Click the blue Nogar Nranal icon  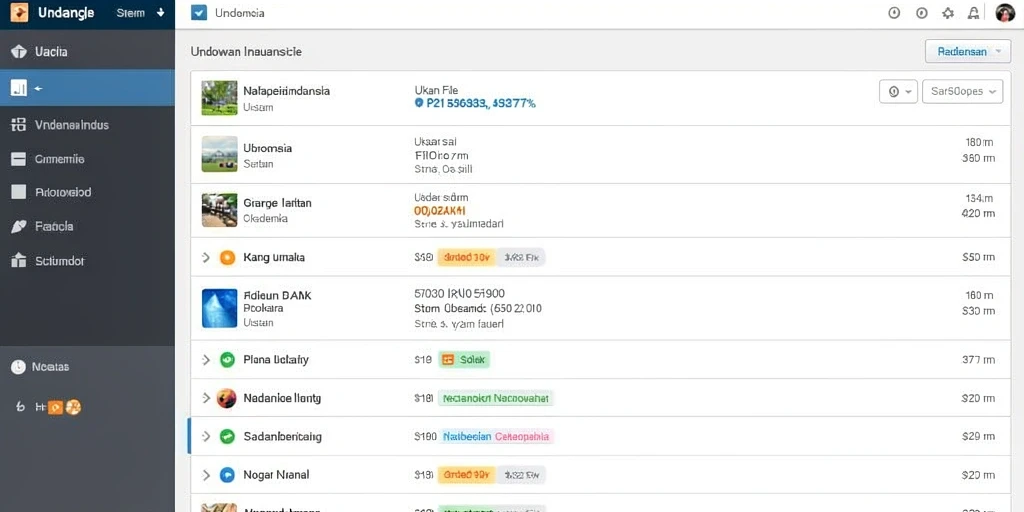[x=227, y=475]
